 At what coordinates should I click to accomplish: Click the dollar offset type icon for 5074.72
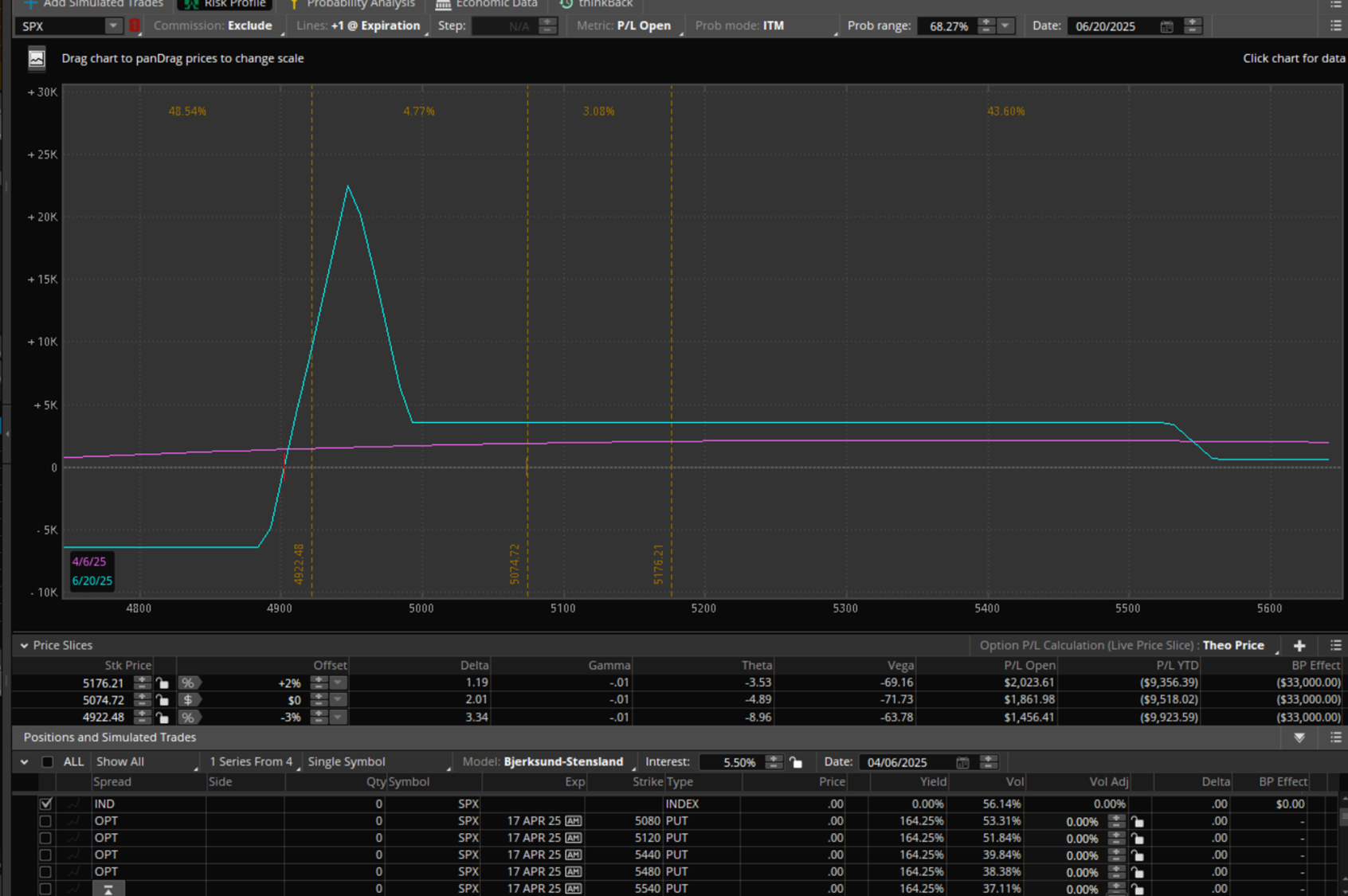(188, 700)
